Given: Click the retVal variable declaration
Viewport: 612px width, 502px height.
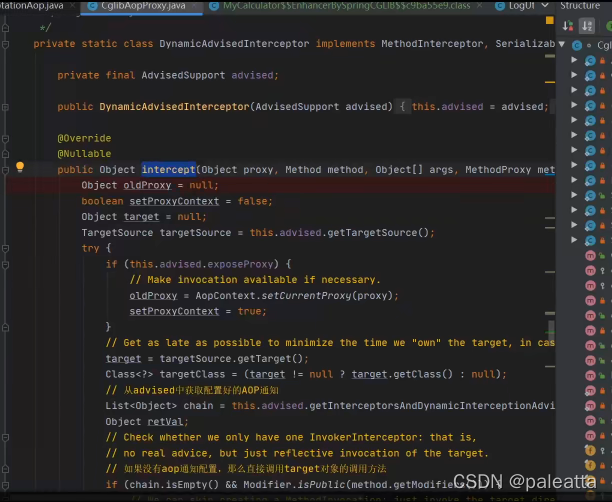Looking at the screenshot, I should pos(165,422).
